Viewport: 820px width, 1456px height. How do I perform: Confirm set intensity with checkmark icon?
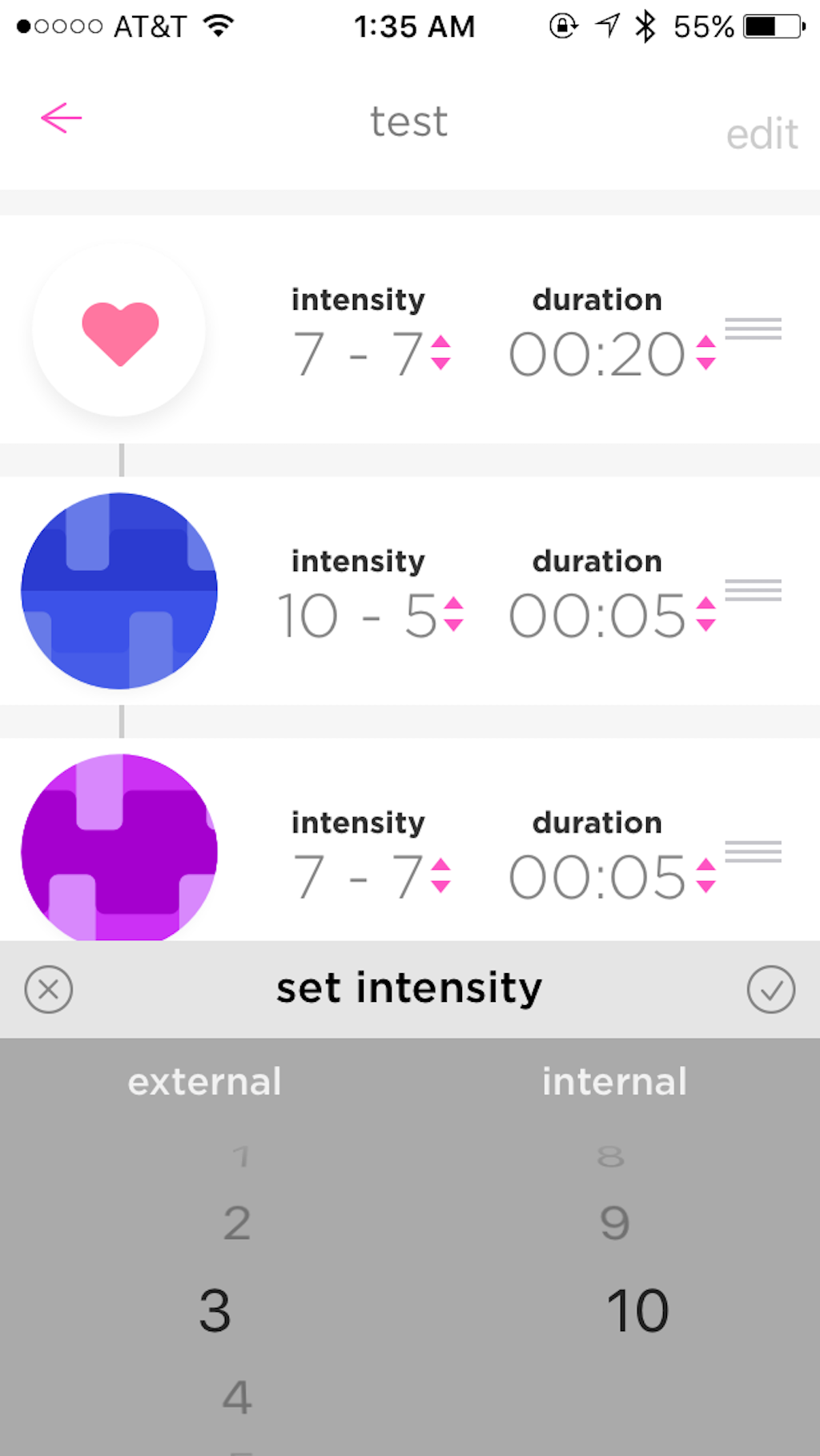point(771,989)
